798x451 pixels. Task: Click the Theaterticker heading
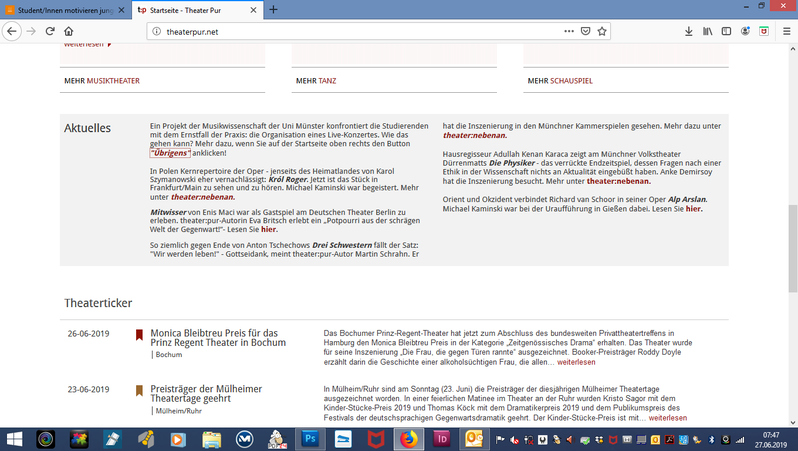[98, 303]
